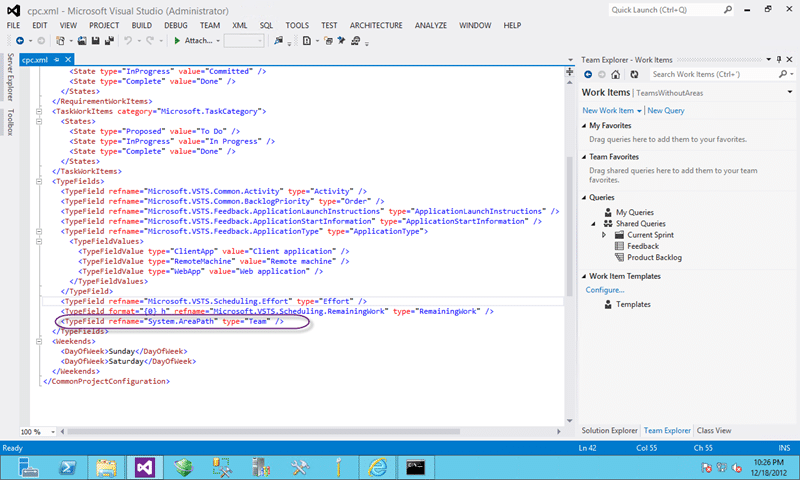Click the Undo toolbar arrow
Screen dimensions: 800x480
coord(128,40)
